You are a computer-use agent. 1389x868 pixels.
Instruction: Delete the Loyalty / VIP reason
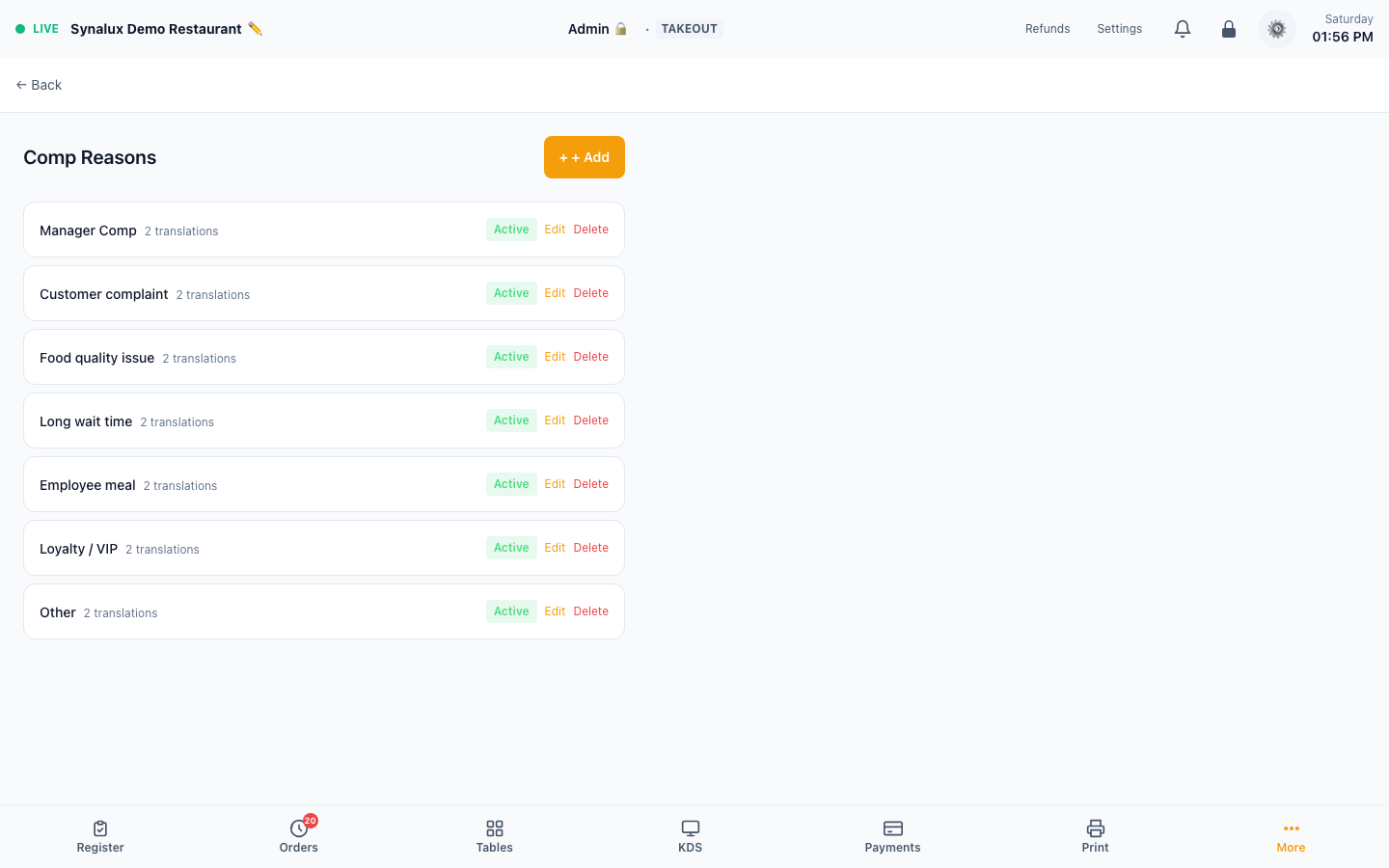(591, 548)
